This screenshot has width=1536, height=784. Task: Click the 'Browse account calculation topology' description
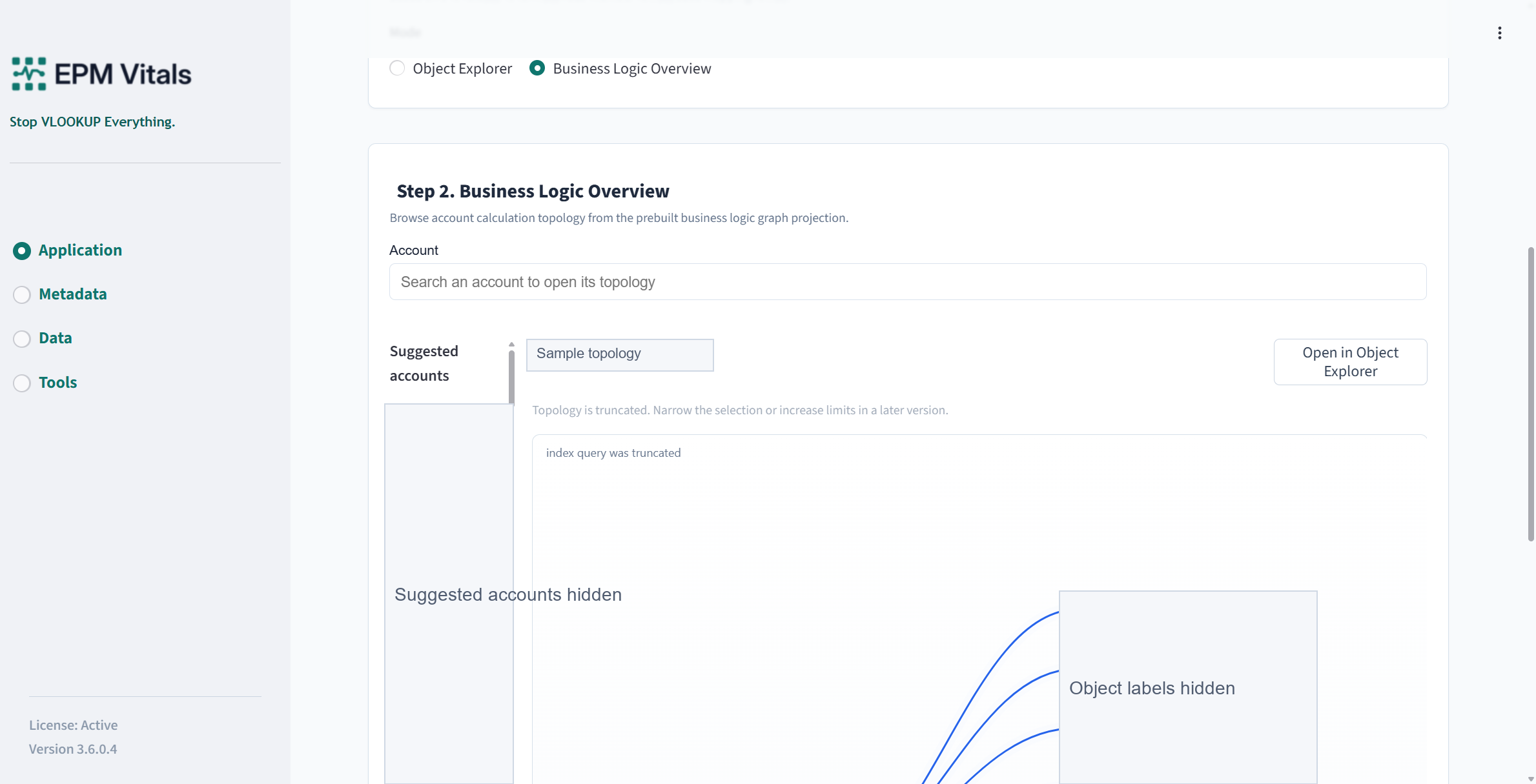tap(619, 218)
